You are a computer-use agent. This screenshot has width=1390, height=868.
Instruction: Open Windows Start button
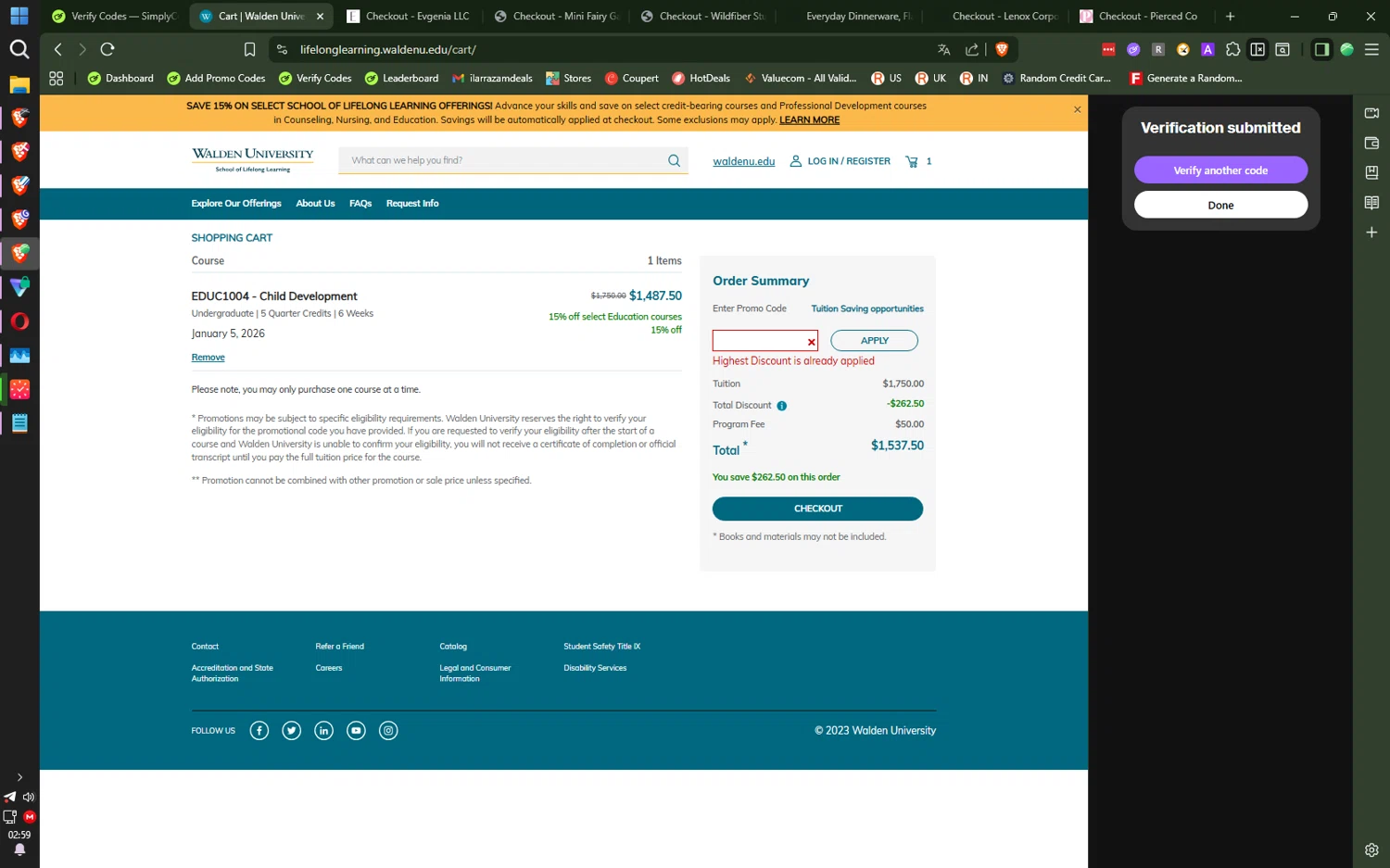coord(19,16)
